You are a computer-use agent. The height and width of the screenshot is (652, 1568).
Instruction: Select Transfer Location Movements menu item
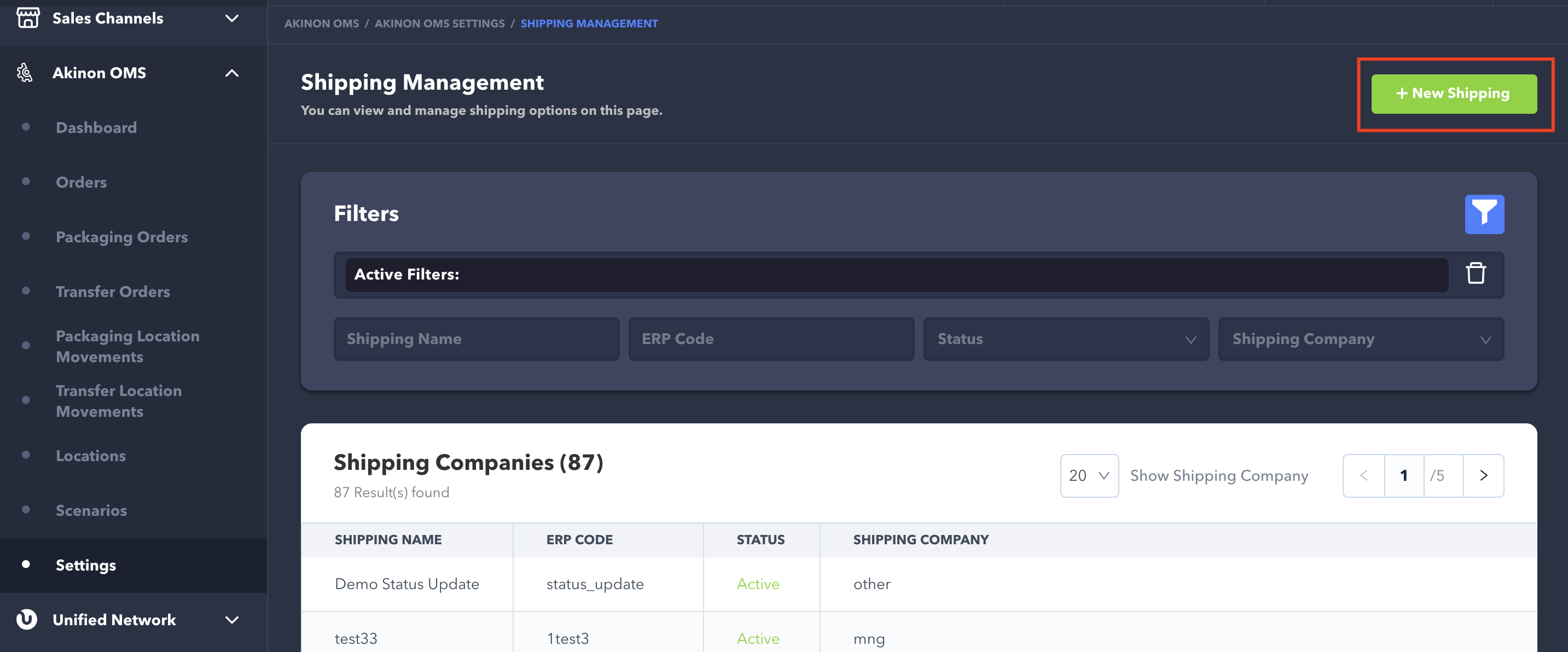pyautogui.click(x=119, y=401)
